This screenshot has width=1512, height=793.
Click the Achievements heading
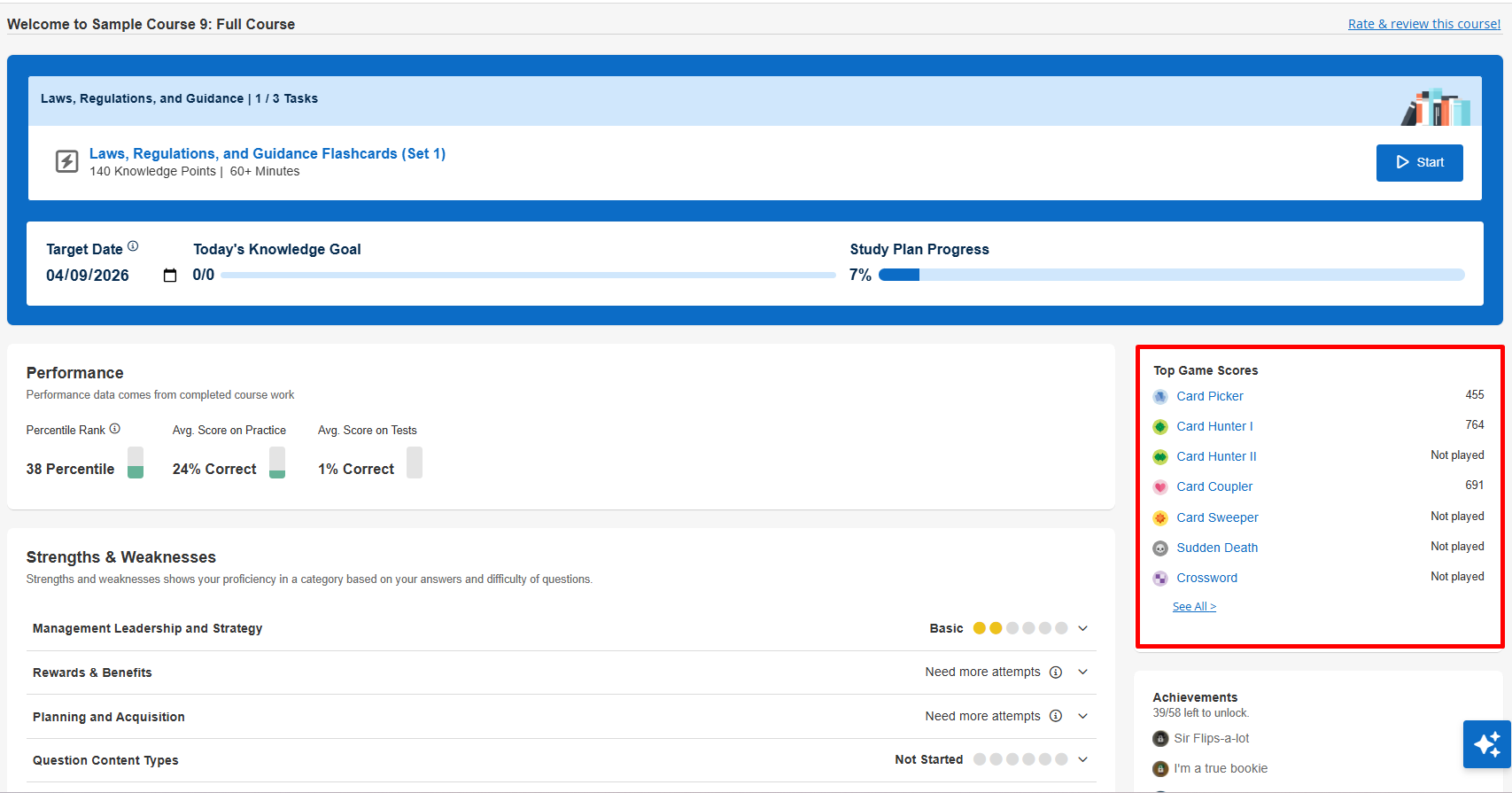tap(1195, 697)
